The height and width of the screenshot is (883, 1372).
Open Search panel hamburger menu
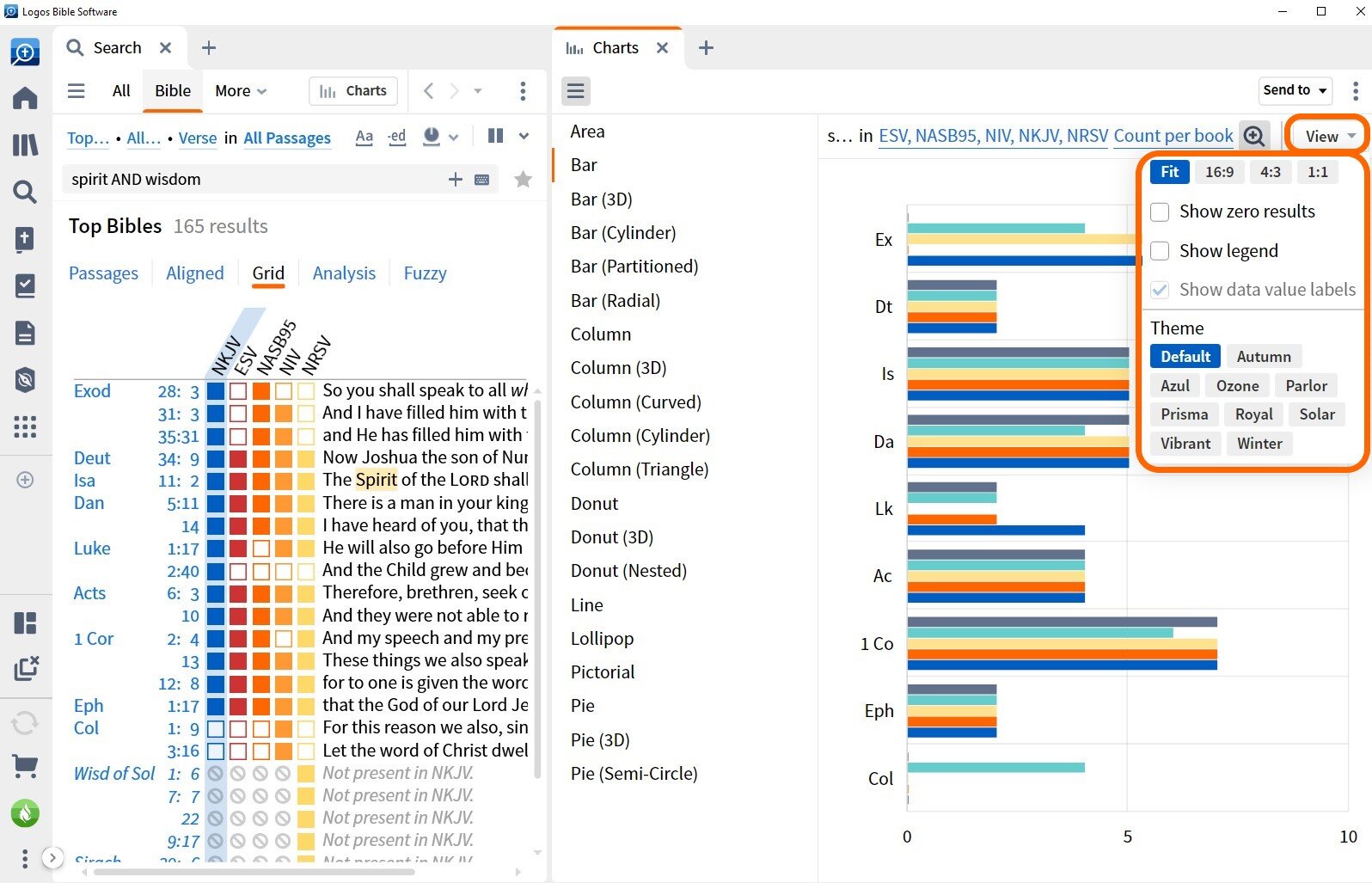pyautogui.click(x=77, y=91)
